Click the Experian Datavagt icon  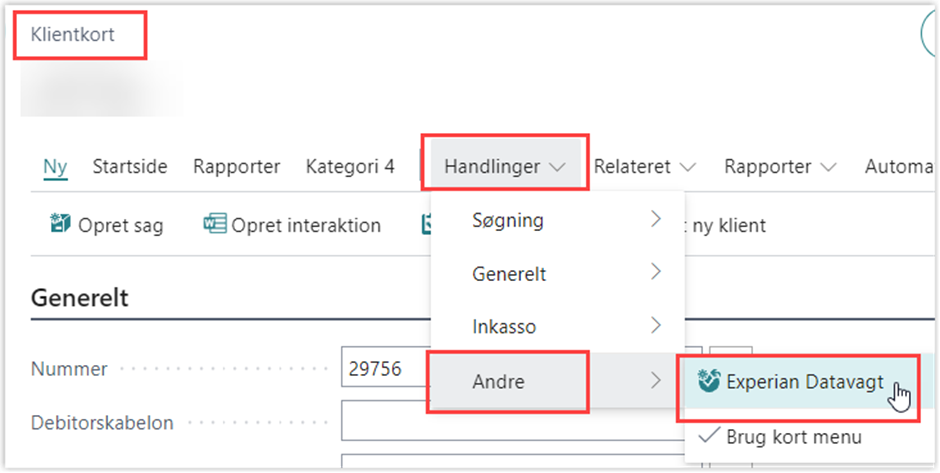click(x=709, y=381)
